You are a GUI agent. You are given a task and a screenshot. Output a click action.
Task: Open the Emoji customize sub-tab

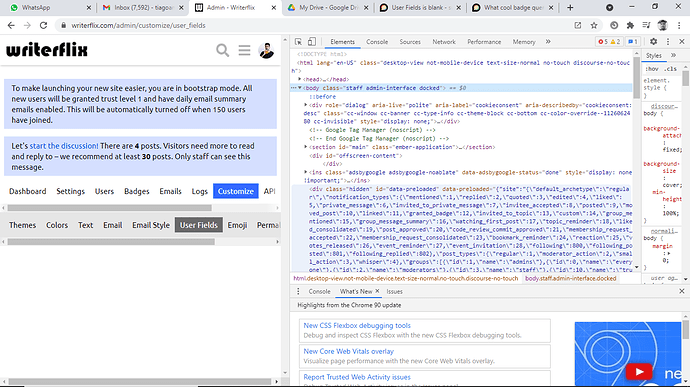[237, 225]
